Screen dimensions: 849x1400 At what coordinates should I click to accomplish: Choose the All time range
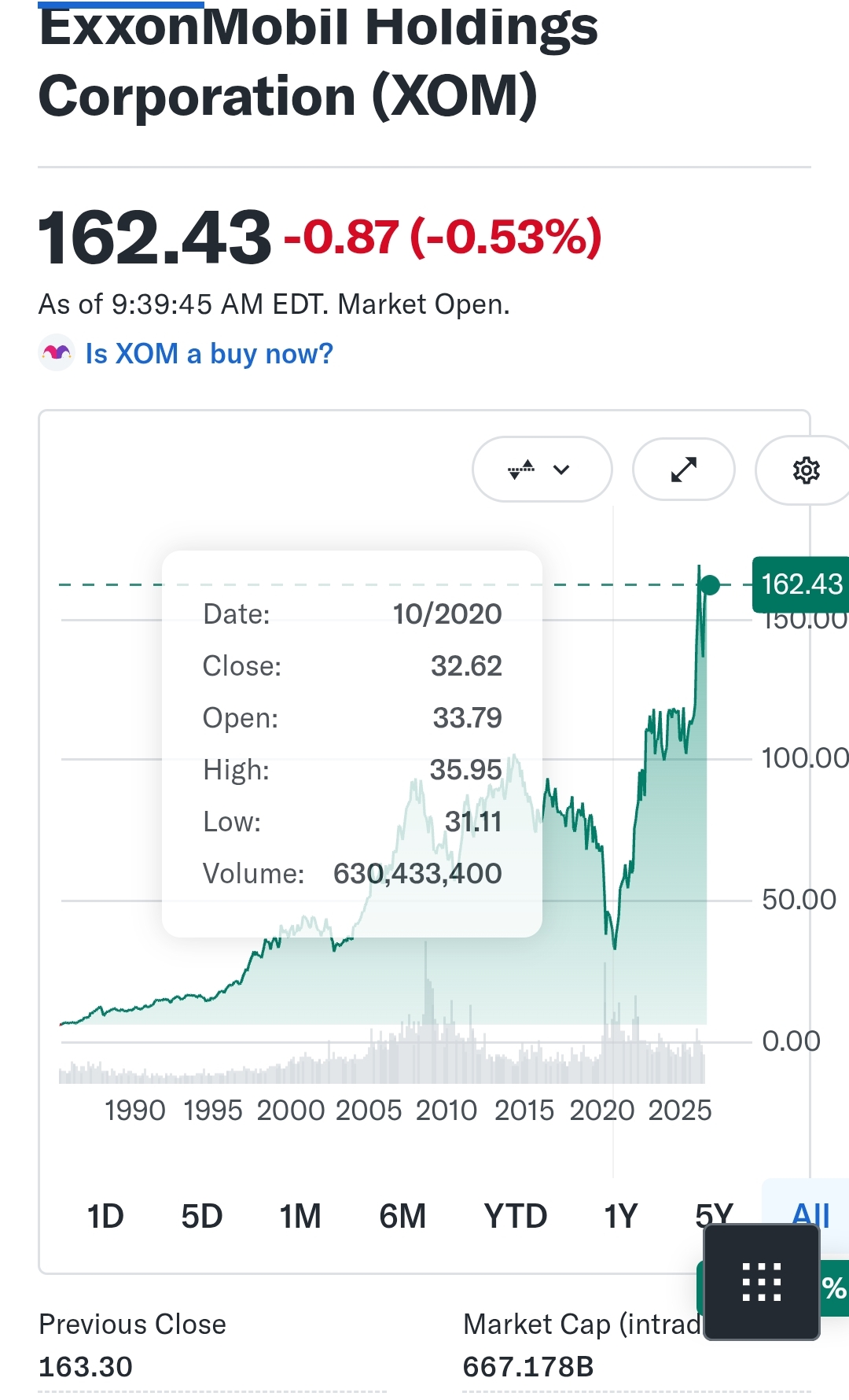pyautogui.click(x=810, y=1216)
